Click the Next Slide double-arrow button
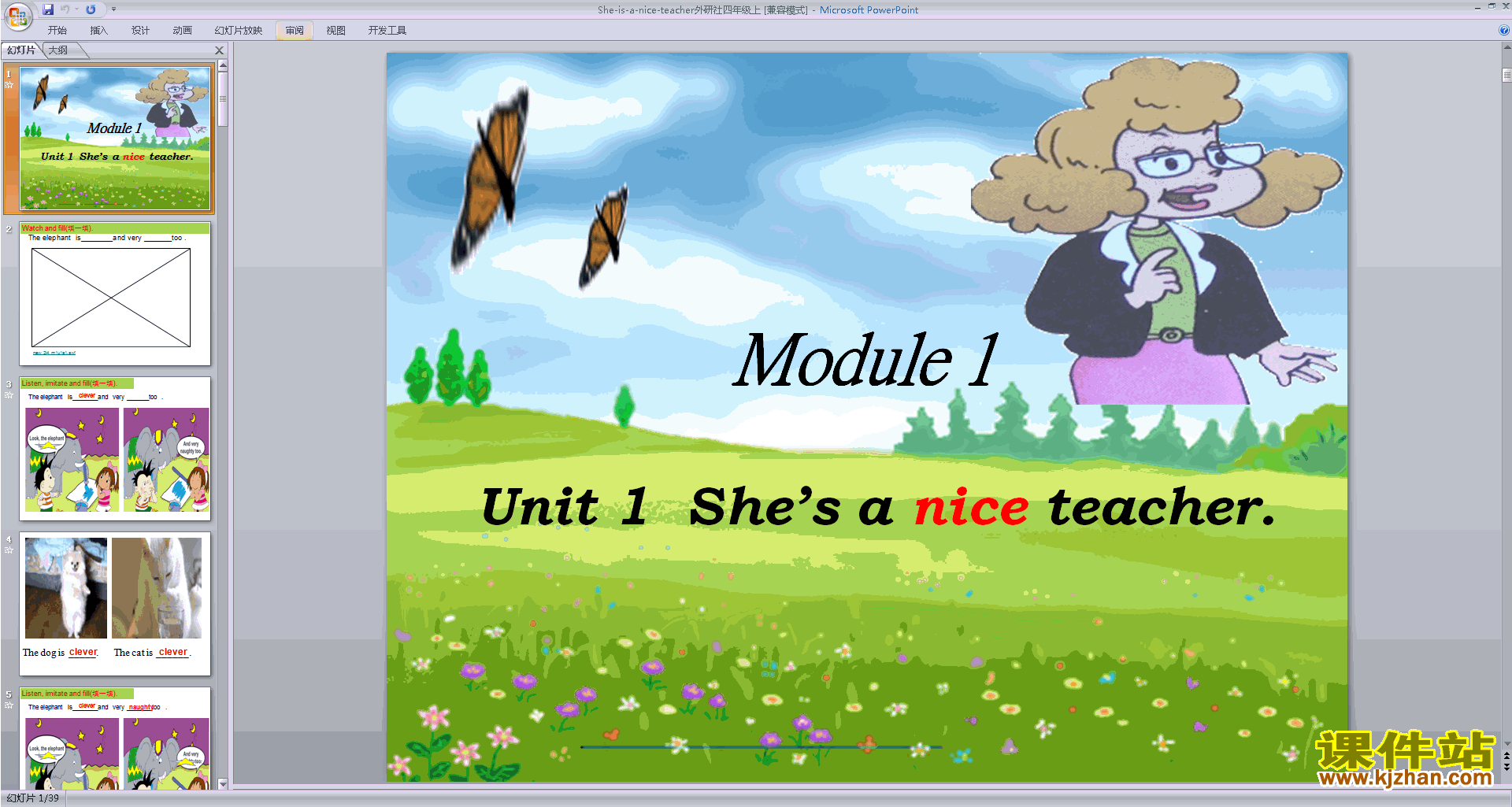The image size is (1512, 807). (x=1506, y=768)
